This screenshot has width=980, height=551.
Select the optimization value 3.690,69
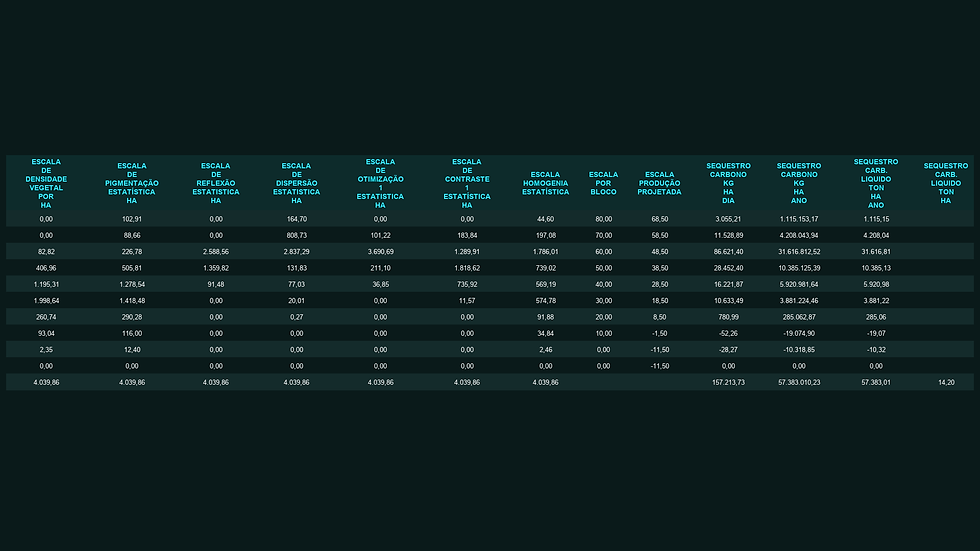pyautogui.click(x=380, y=252)
